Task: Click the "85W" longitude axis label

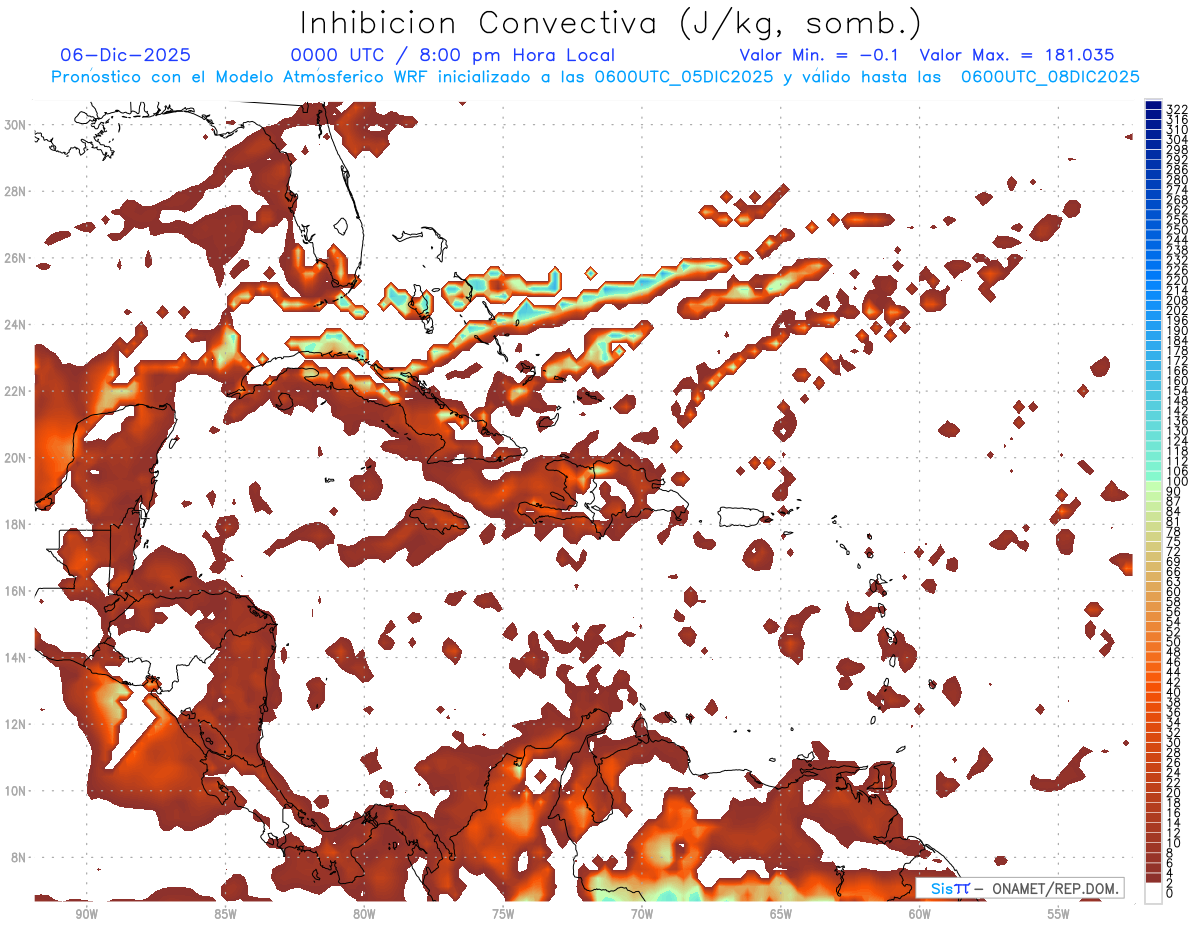Action: click(x=225, y=914)
